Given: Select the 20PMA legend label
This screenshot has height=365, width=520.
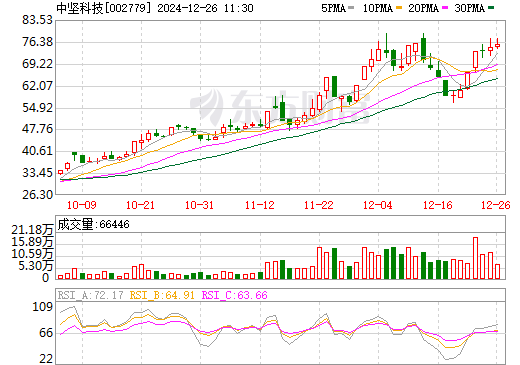Looking at the screenshot, I should (423, 8).
